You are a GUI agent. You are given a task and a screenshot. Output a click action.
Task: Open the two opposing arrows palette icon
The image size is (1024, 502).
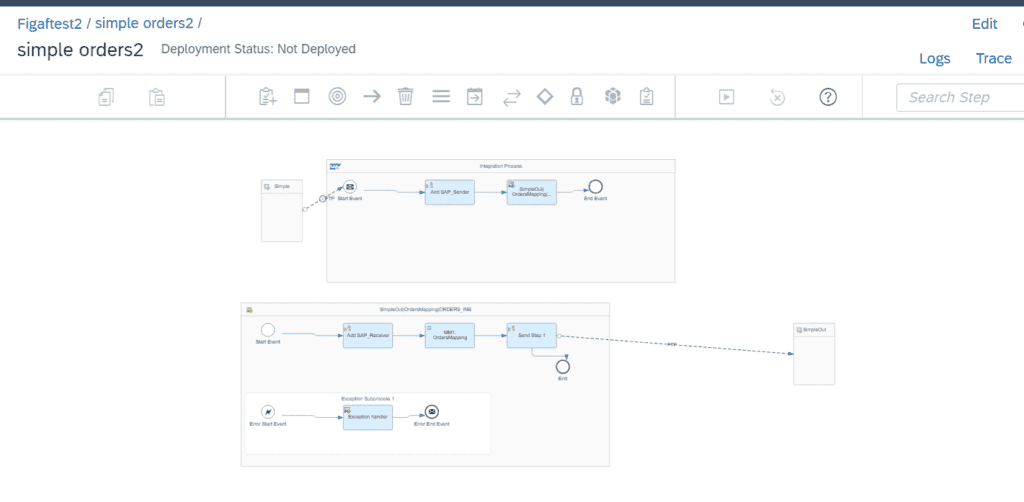click(x=511, y=97)
